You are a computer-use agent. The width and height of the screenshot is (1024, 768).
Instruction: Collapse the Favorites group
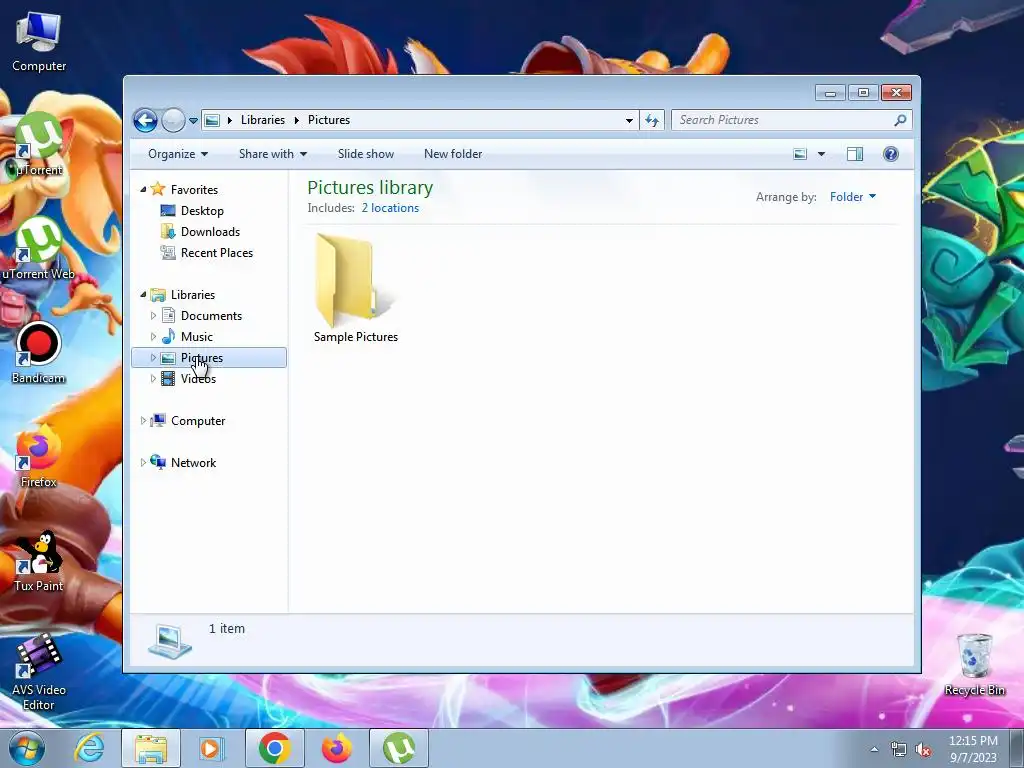coord(143,189)
